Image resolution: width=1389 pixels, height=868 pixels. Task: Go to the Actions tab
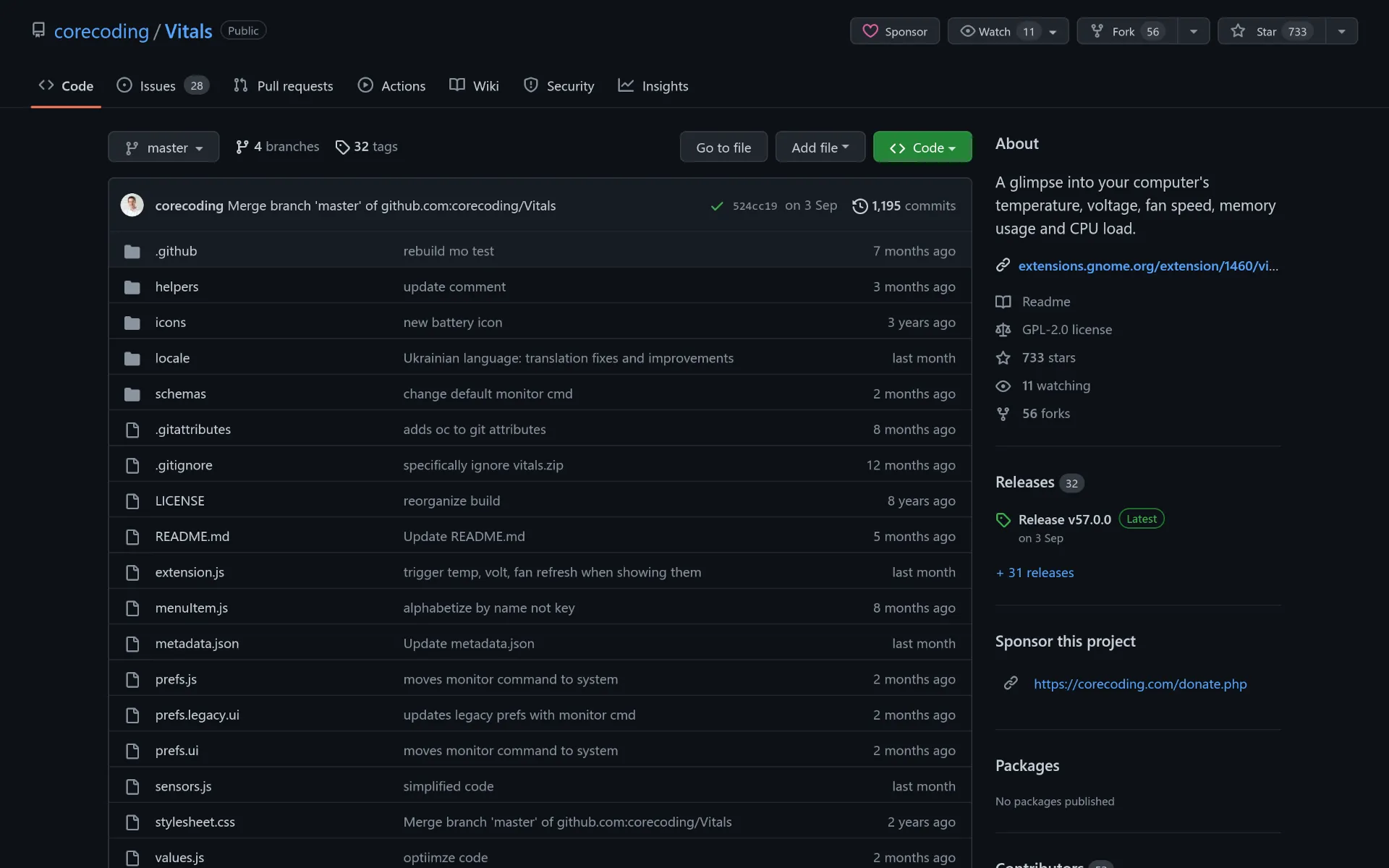click(x=391, y=85)
